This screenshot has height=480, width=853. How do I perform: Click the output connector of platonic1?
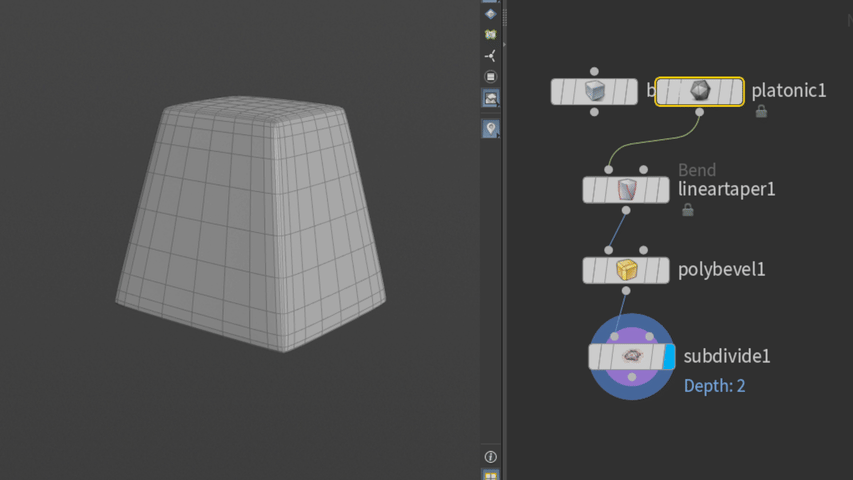click(700, 112)
